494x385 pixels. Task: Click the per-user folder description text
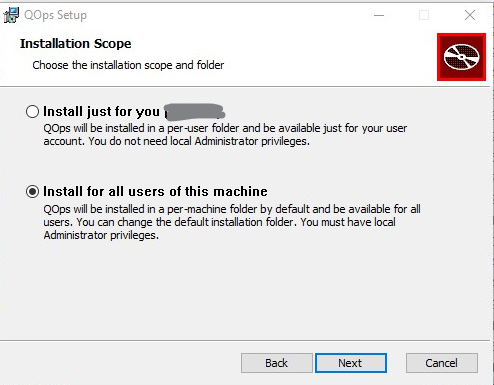tap(225, 135)
